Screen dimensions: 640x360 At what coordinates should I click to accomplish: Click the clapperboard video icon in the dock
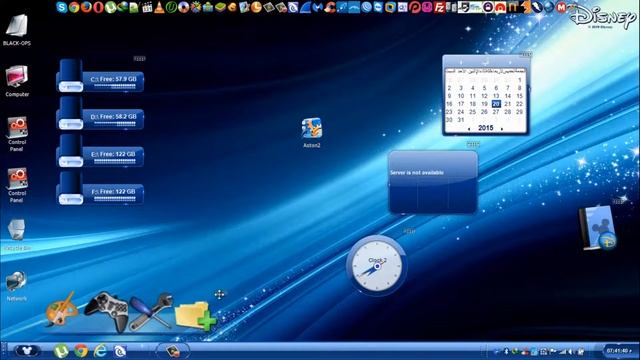[x=147, y=7]
